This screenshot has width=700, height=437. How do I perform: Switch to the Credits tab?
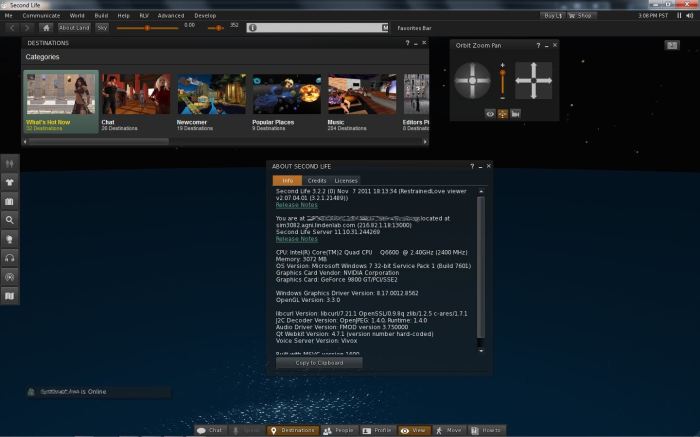click(x=316, y=180)
